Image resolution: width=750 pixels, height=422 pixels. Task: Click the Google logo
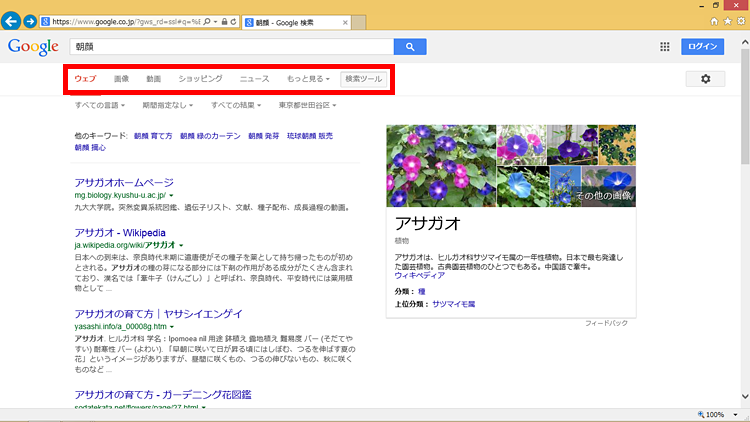[32, 46]
